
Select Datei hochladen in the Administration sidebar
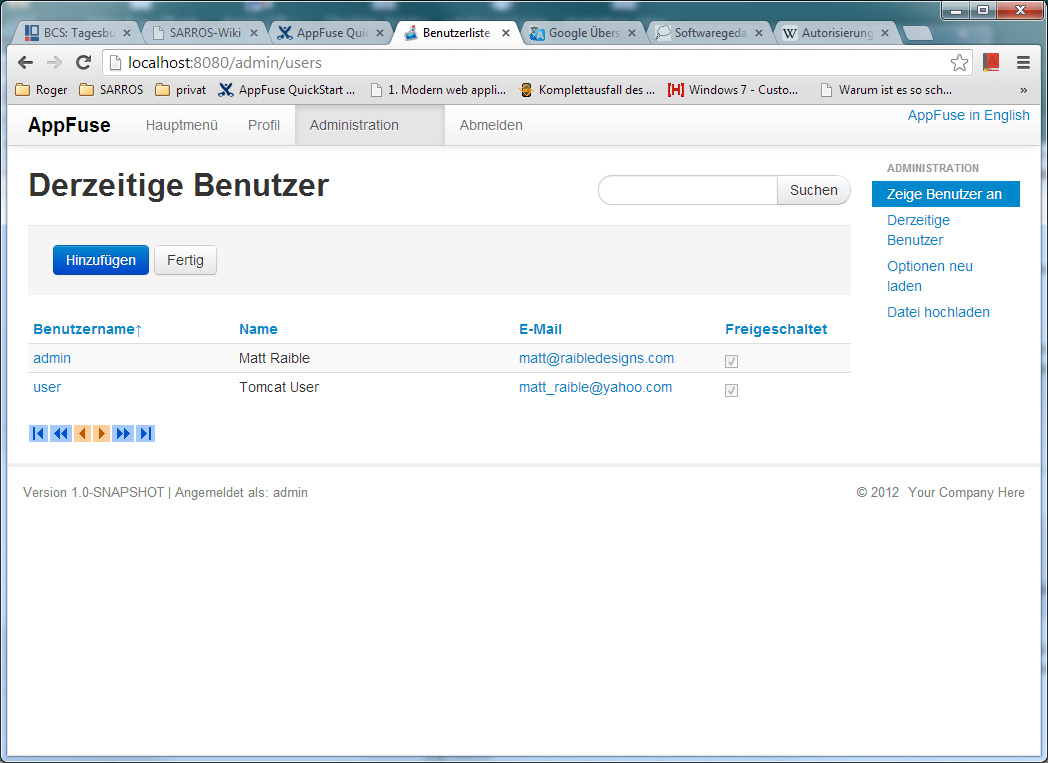coord(938,312)
